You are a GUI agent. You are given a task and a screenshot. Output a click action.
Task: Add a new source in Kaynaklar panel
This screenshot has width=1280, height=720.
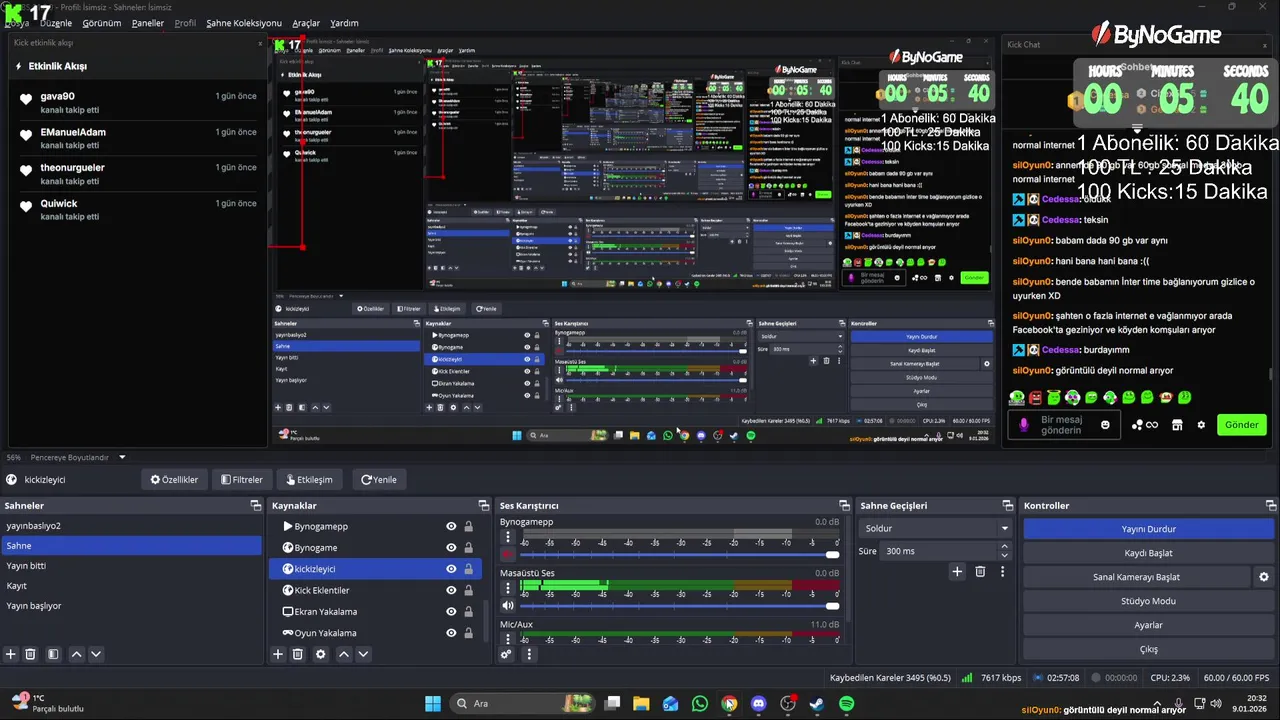pos(278,654)
